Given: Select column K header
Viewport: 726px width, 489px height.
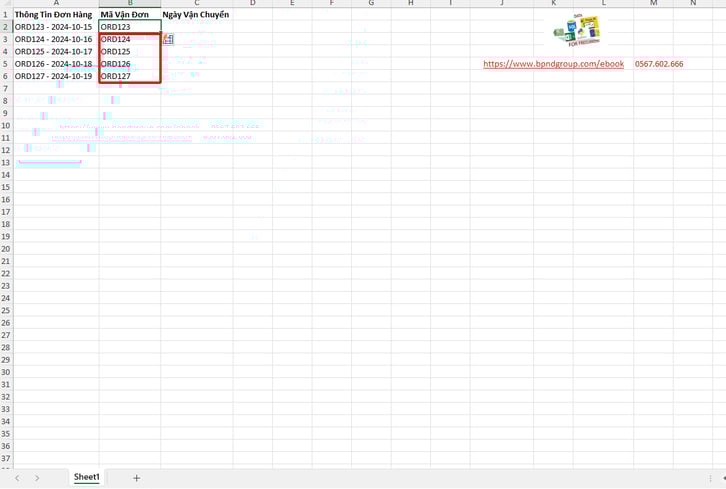Looking at the screenshot, I should pos(553,3).
